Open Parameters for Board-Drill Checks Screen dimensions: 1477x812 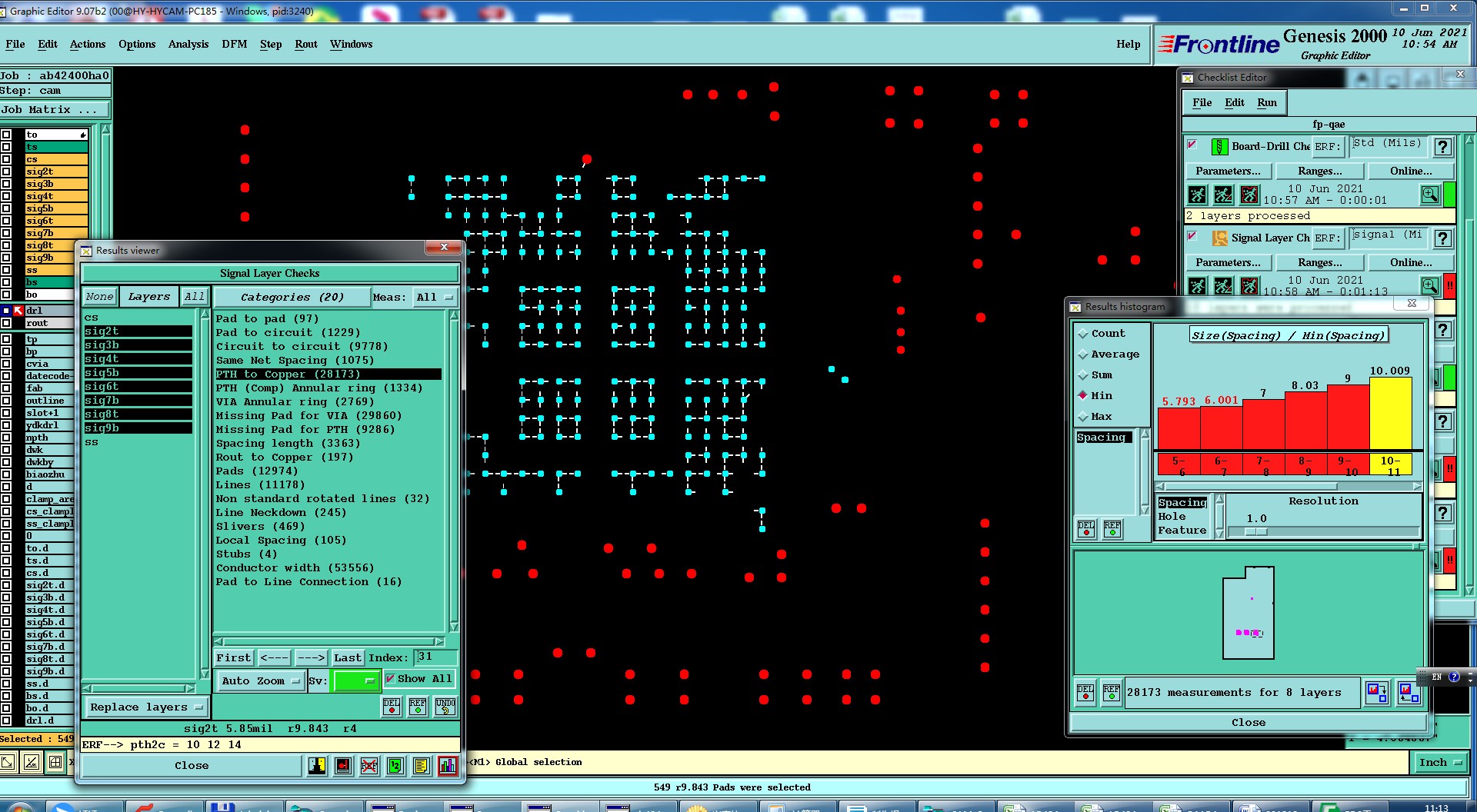pyautogui.click(x=1228, y=171)
